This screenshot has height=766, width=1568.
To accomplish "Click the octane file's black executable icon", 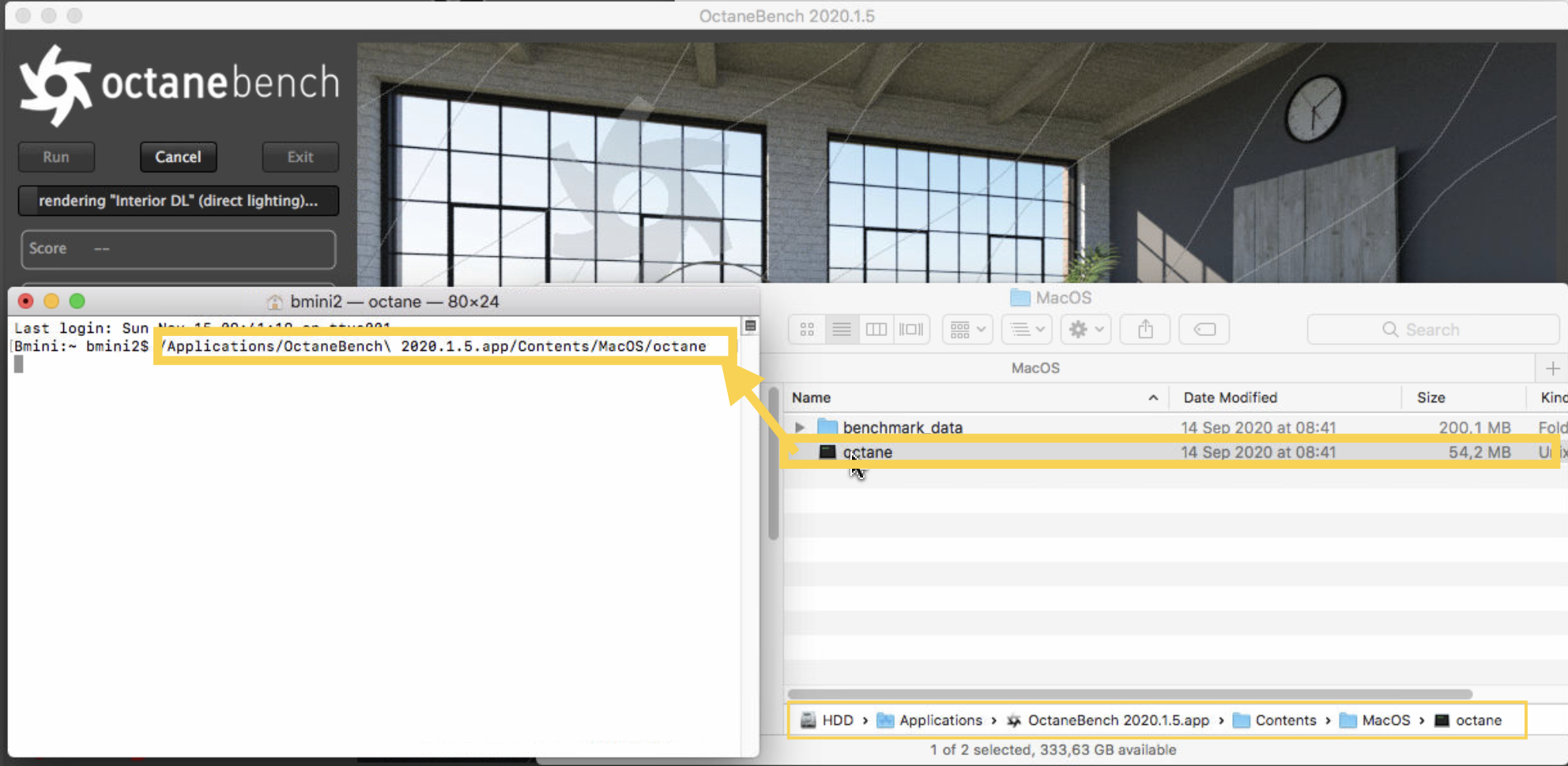I will coord(827,452).
